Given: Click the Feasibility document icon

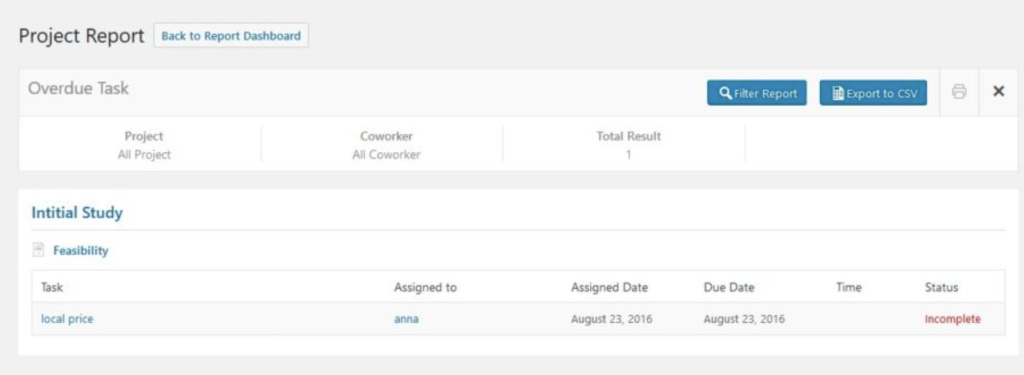Looking at the screenshot, I should point(39,250).
